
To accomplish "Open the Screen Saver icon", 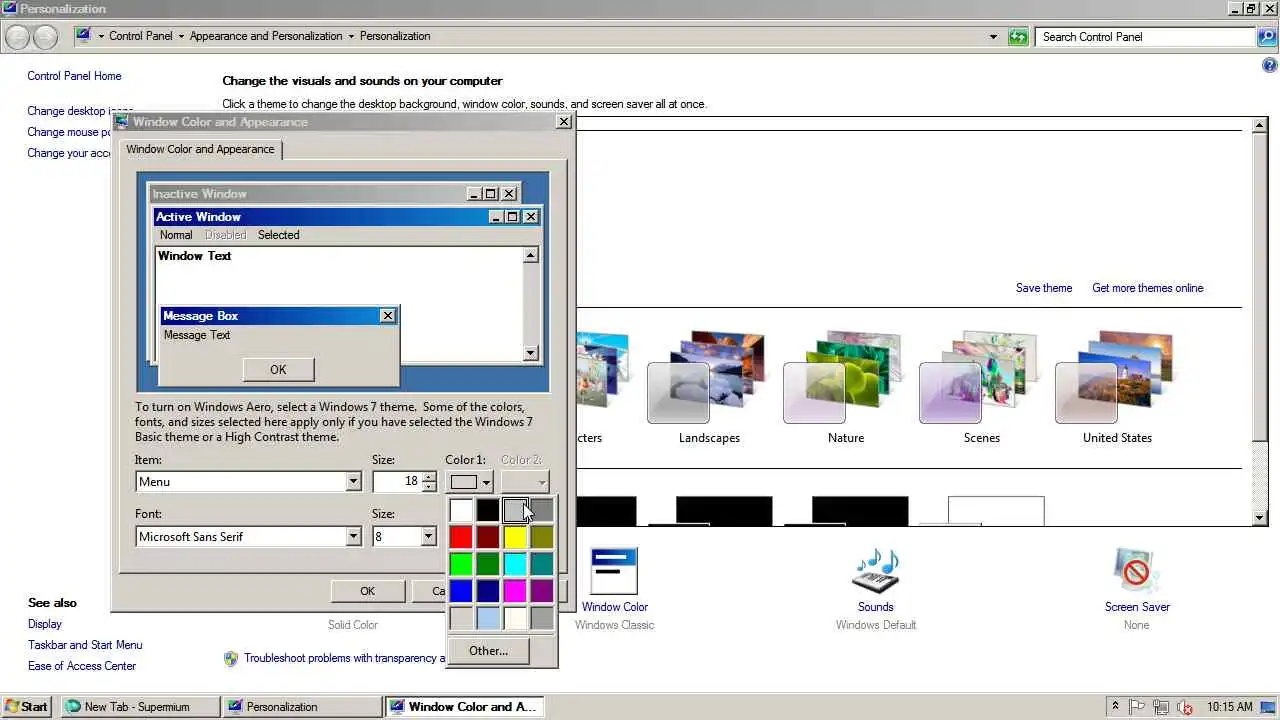I will point(1136,572).
